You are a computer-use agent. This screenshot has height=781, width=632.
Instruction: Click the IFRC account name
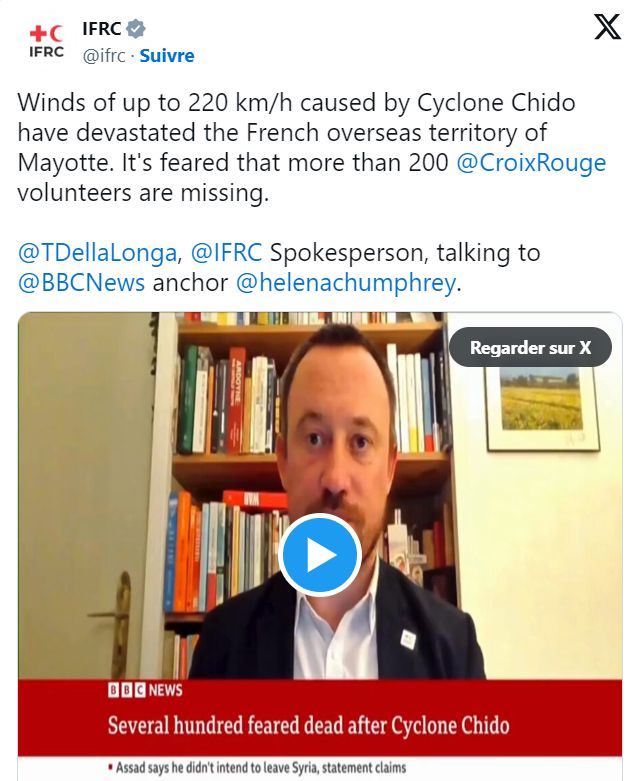click(102, 29)
